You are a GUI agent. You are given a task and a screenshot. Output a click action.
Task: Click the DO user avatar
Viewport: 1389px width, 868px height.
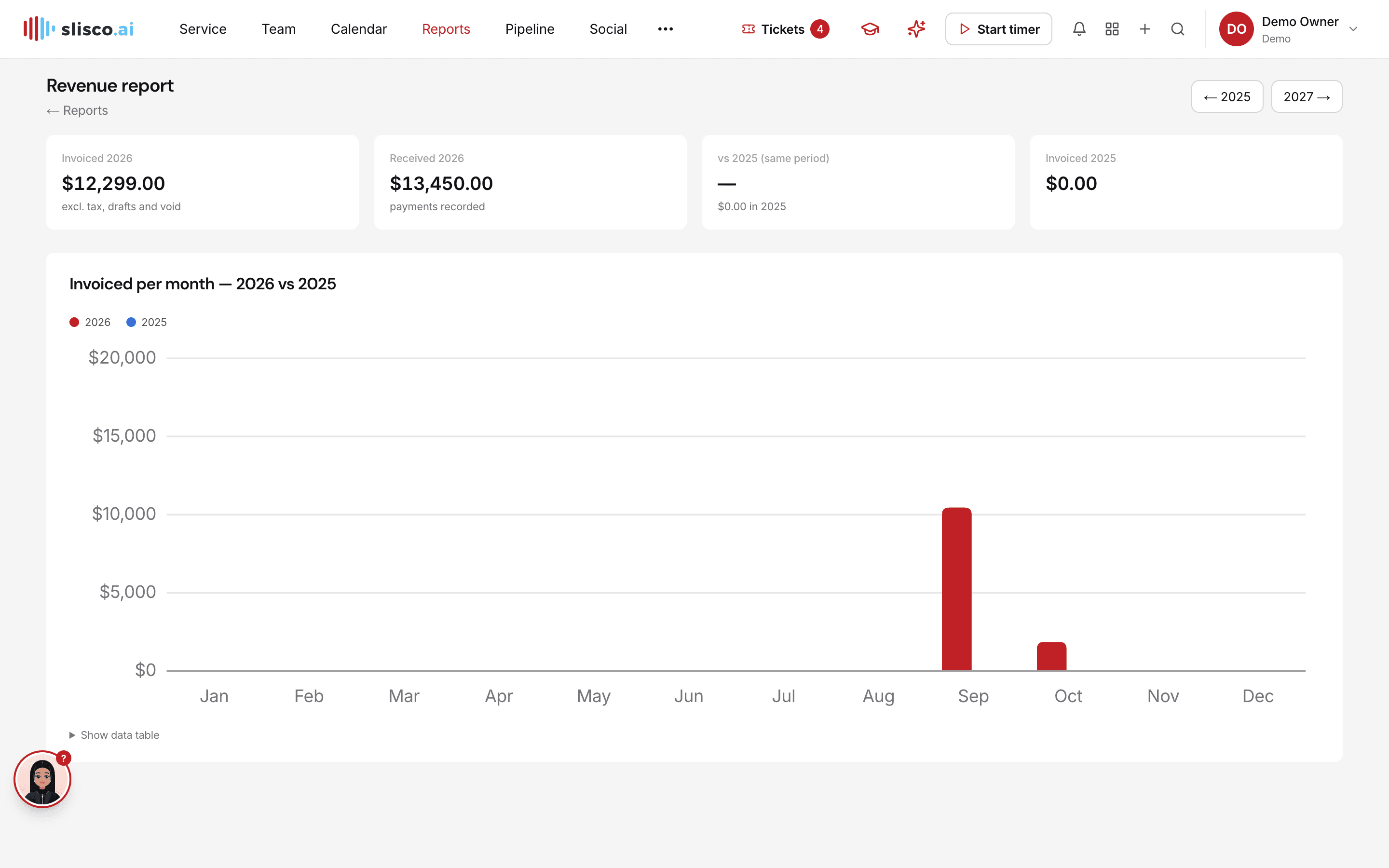(x=1236, y=29)
